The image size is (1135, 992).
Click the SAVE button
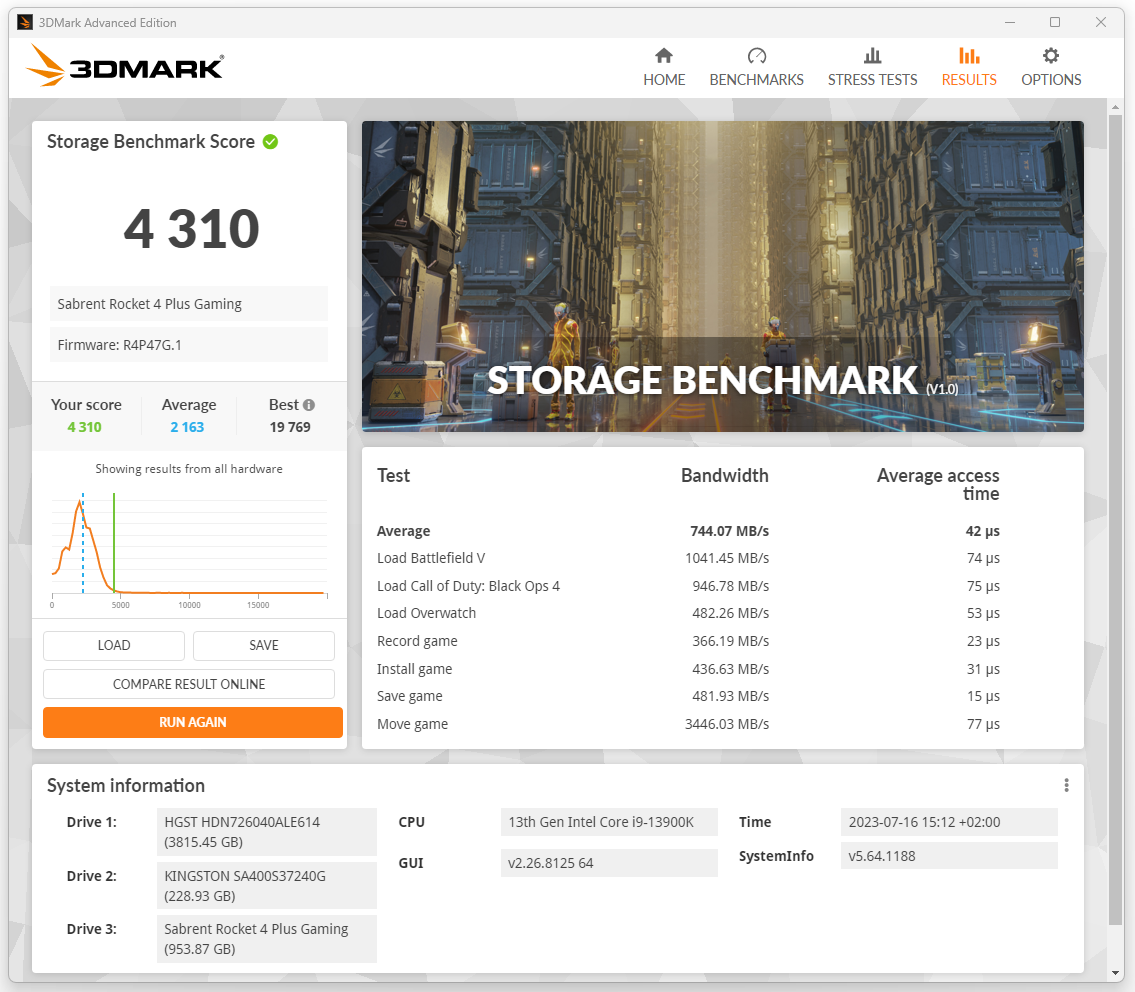pyautogui.click(x=263, y=645)
